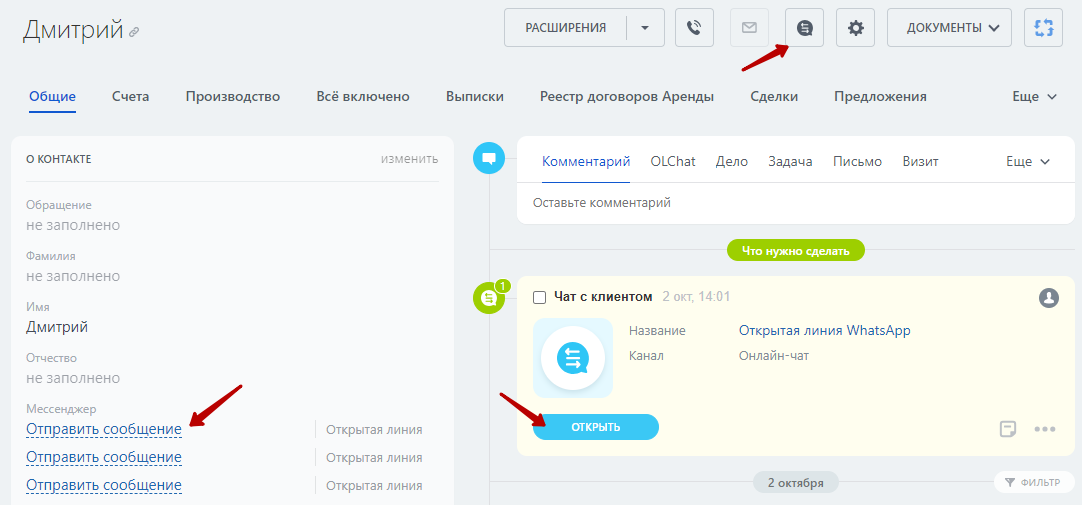Image resolution: width=1082 pixels, height=505 pixels.
Task: Switch to the Счета tab
Action: [x=131, y=97]
